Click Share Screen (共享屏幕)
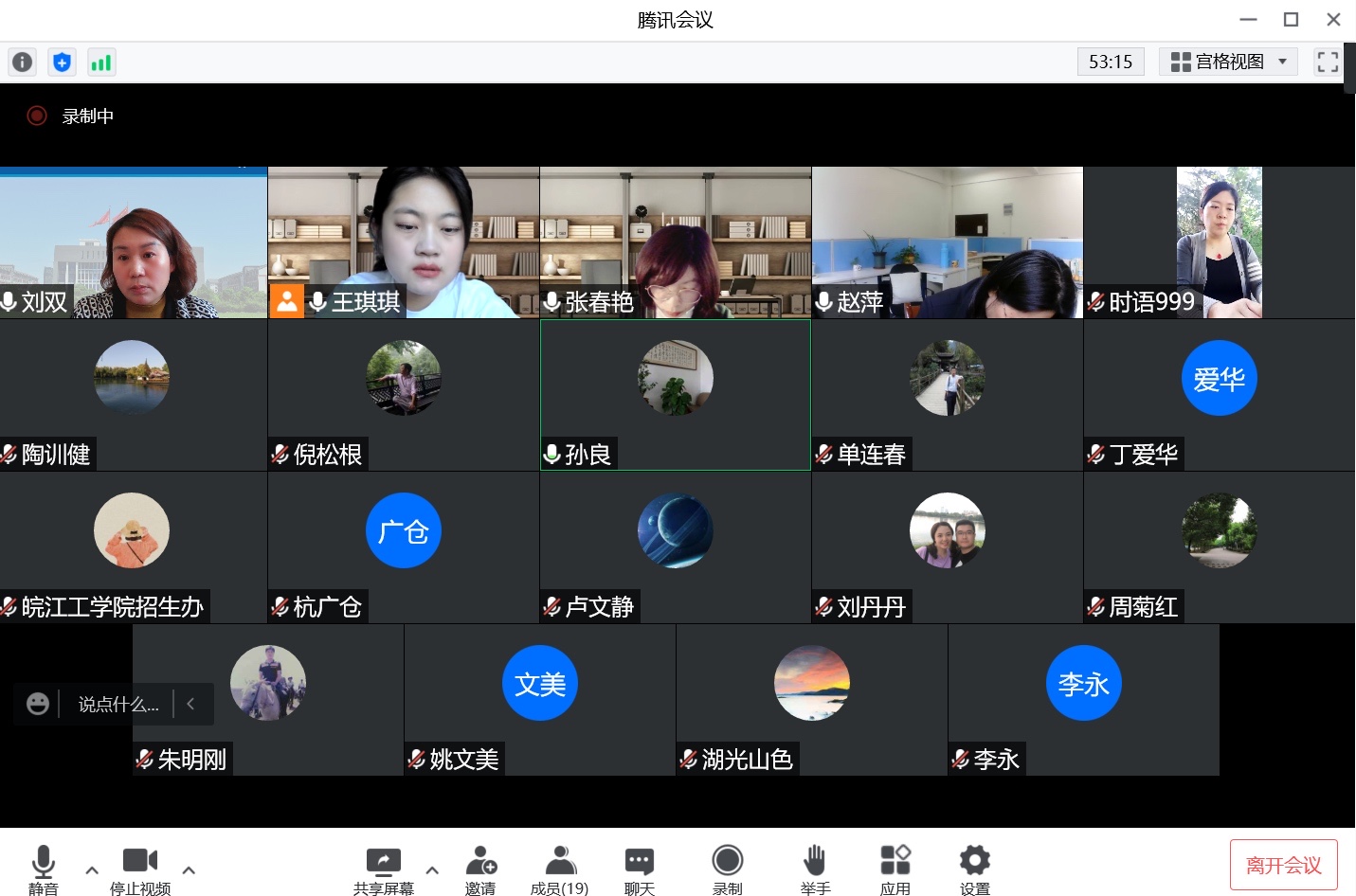Image resolution: width=1356 pixels, height=896 pixels. (383, 869)
